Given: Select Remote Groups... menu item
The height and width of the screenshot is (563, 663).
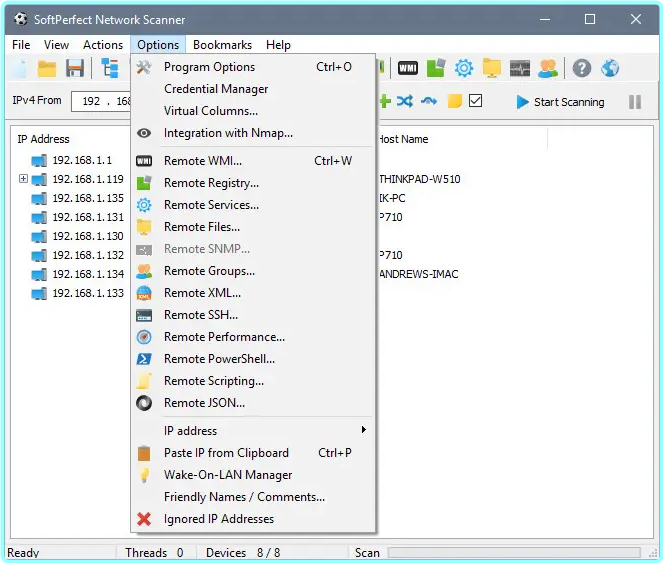Looking at the screenshot, I should 253,271.
